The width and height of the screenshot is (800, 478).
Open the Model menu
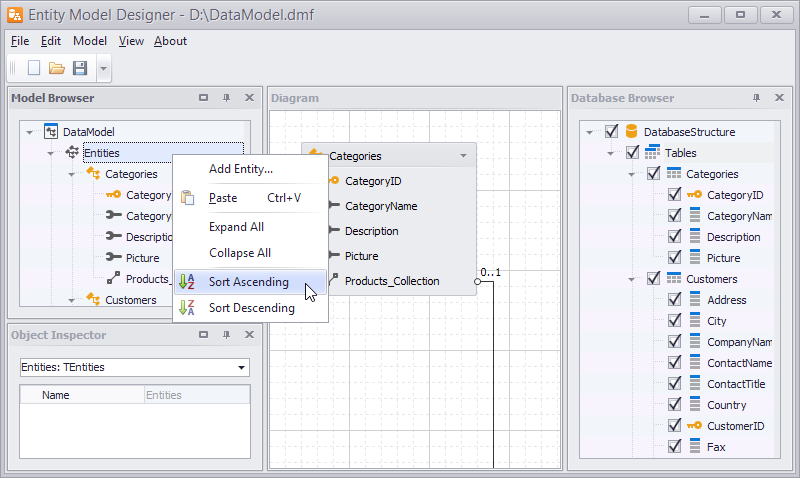[90, 41]
